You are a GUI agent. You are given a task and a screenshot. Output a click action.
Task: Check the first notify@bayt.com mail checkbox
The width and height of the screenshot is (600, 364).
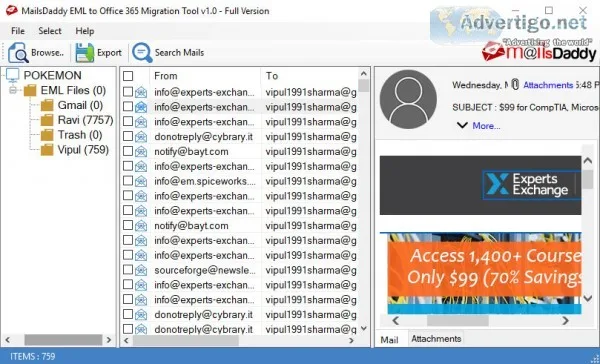point(128,151)
